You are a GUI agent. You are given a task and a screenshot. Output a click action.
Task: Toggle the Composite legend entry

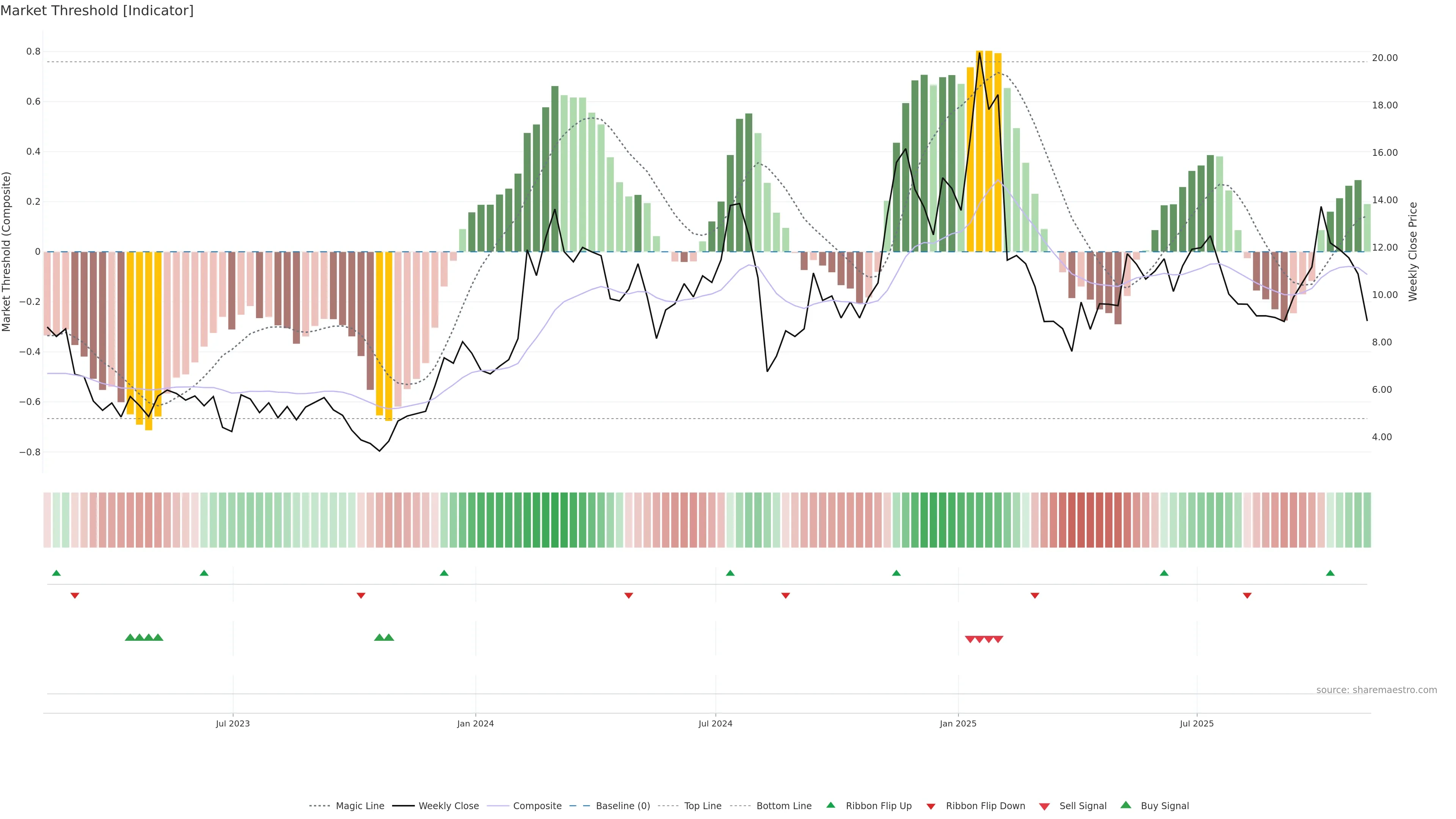click(x=537, y=806)
